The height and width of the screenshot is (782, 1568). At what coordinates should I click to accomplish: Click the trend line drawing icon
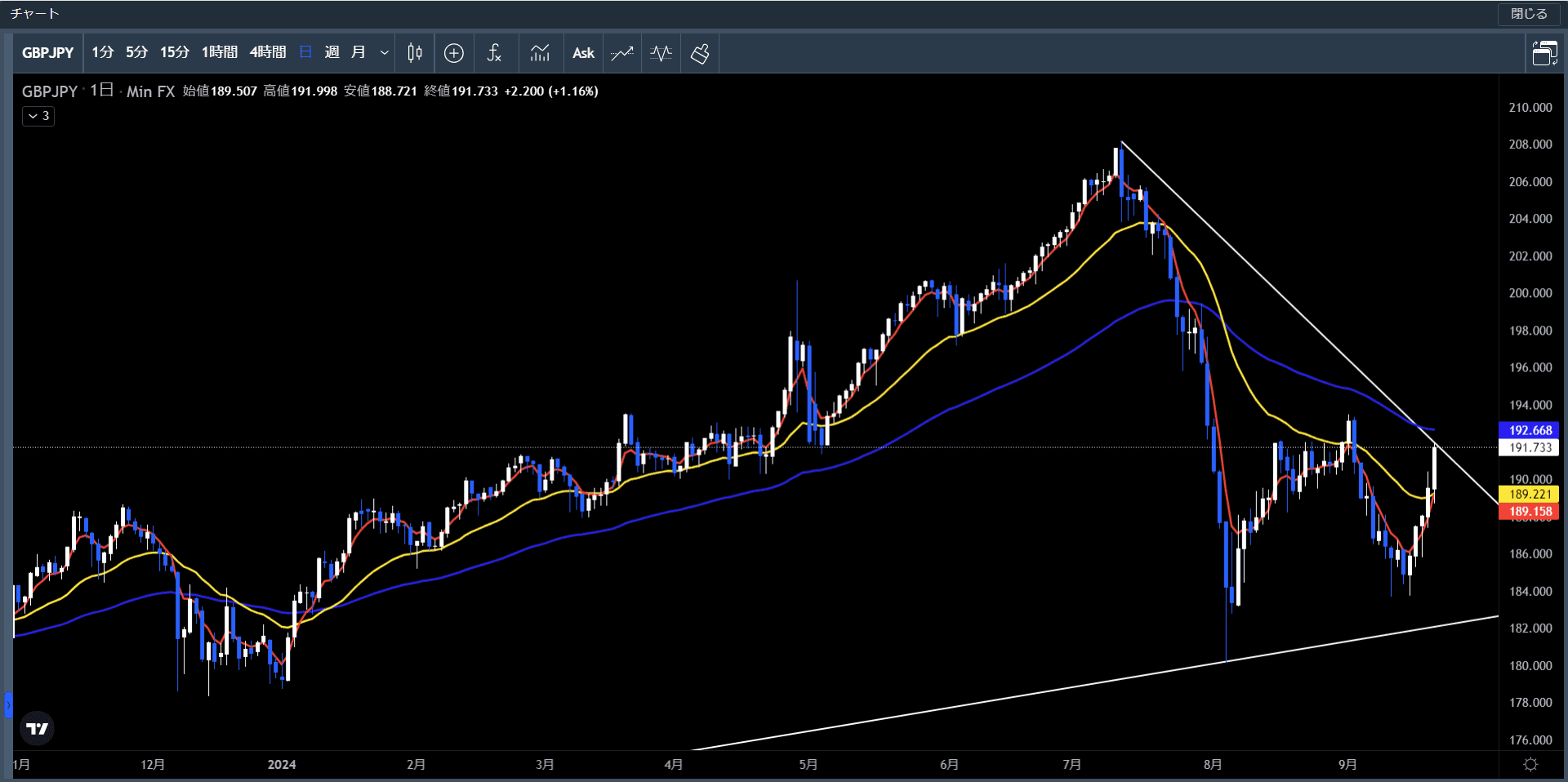point(622,53)
